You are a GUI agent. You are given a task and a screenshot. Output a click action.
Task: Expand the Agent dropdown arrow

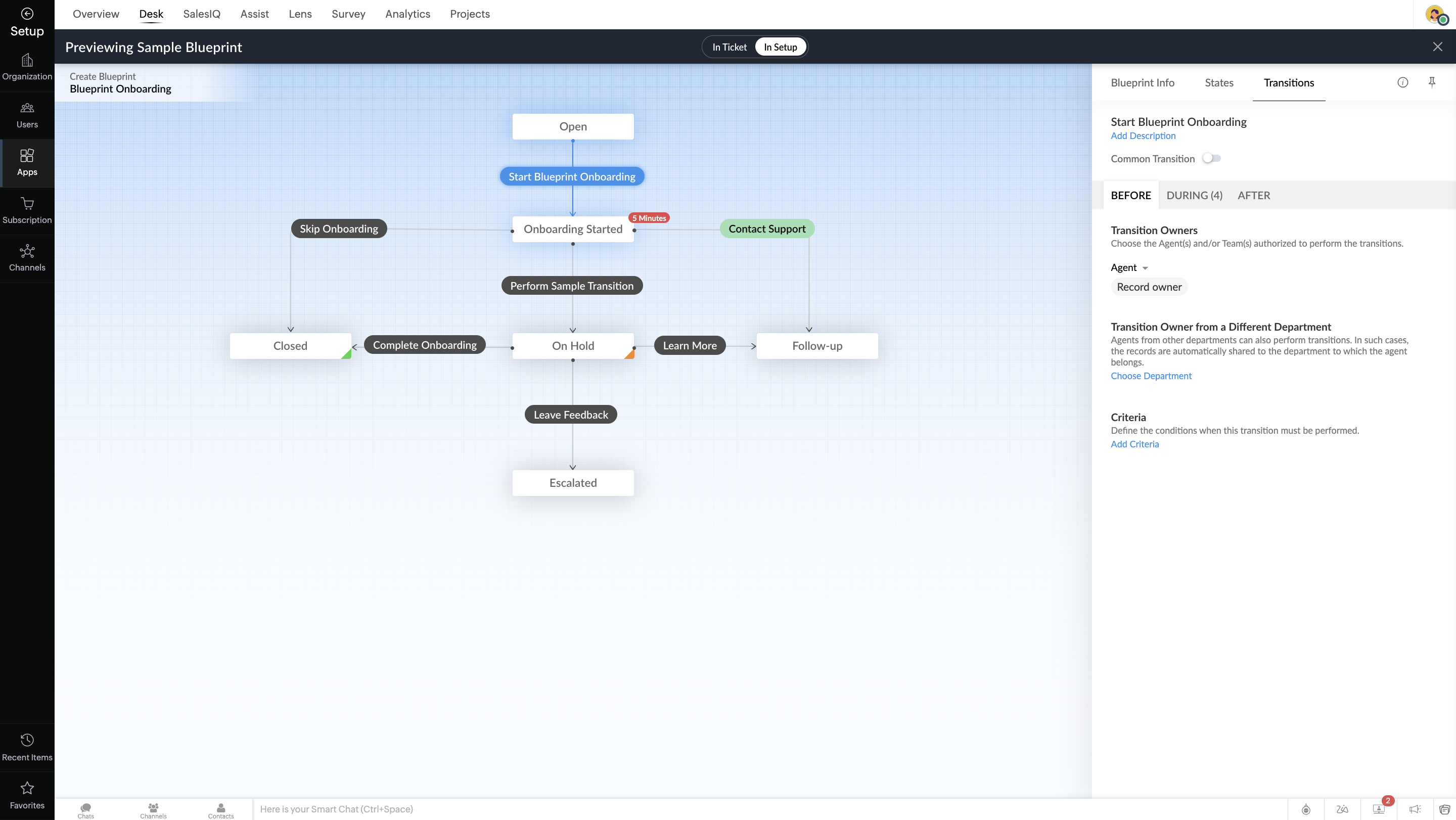[x=1145, y=268]
